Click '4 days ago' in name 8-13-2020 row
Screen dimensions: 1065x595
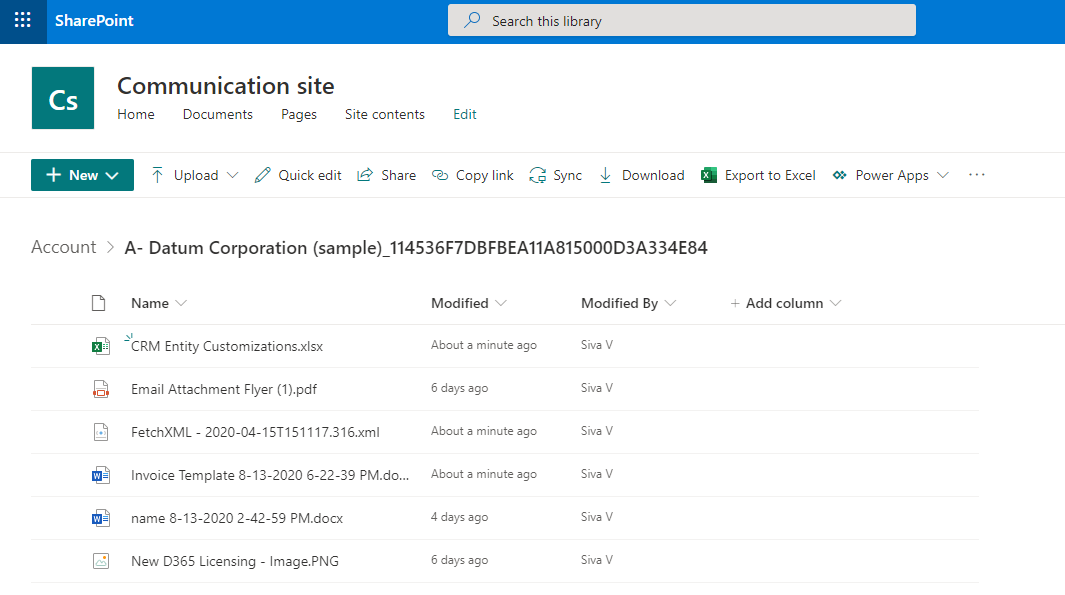click(460, 517)
